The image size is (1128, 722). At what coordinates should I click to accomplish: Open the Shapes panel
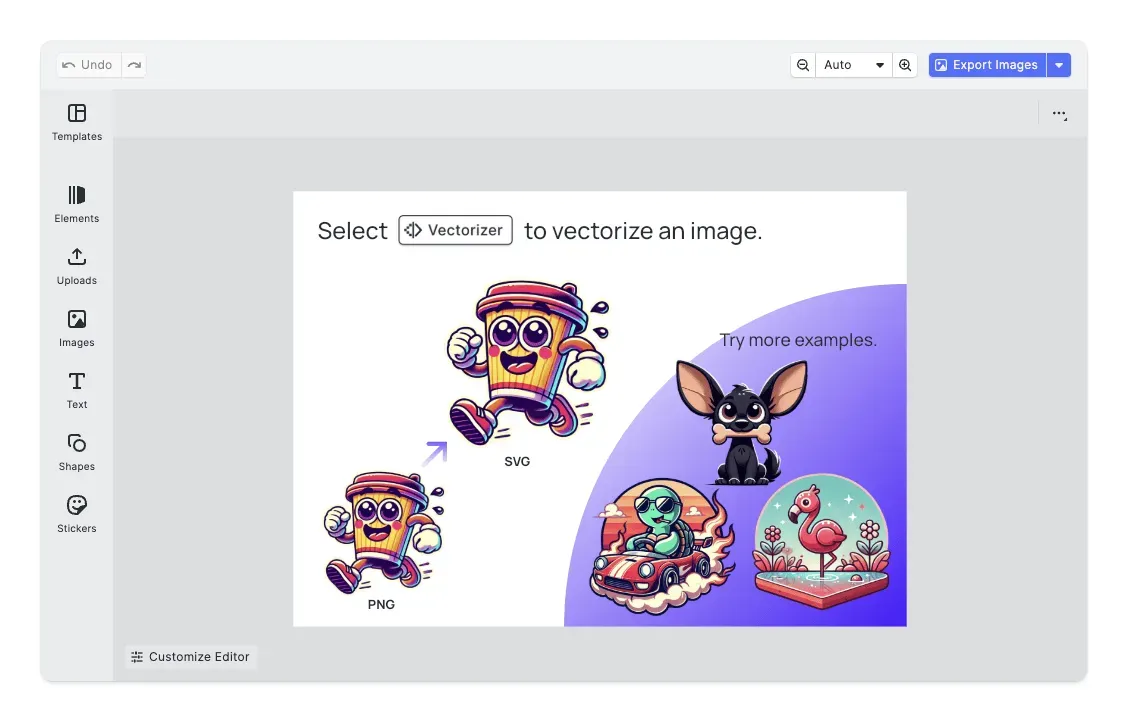(x=76, y=452)
